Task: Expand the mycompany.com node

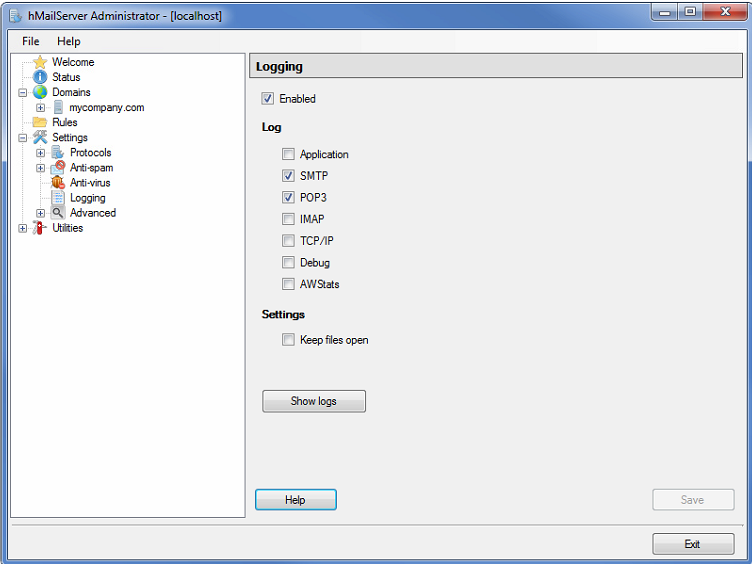Action: pyautogui.click(x=40, y=108)
